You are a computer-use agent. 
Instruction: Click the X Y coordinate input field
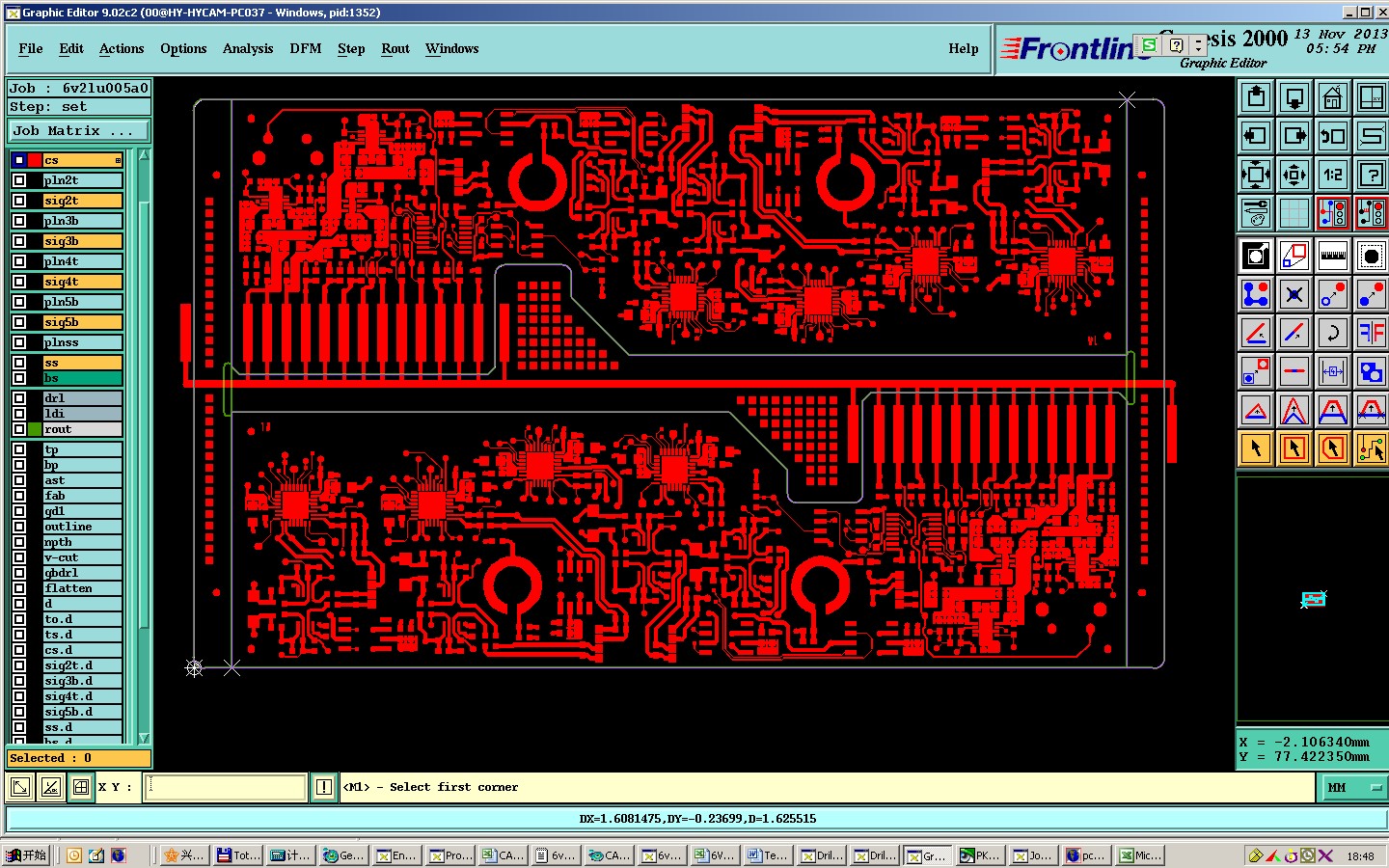[x=226, y=787]
